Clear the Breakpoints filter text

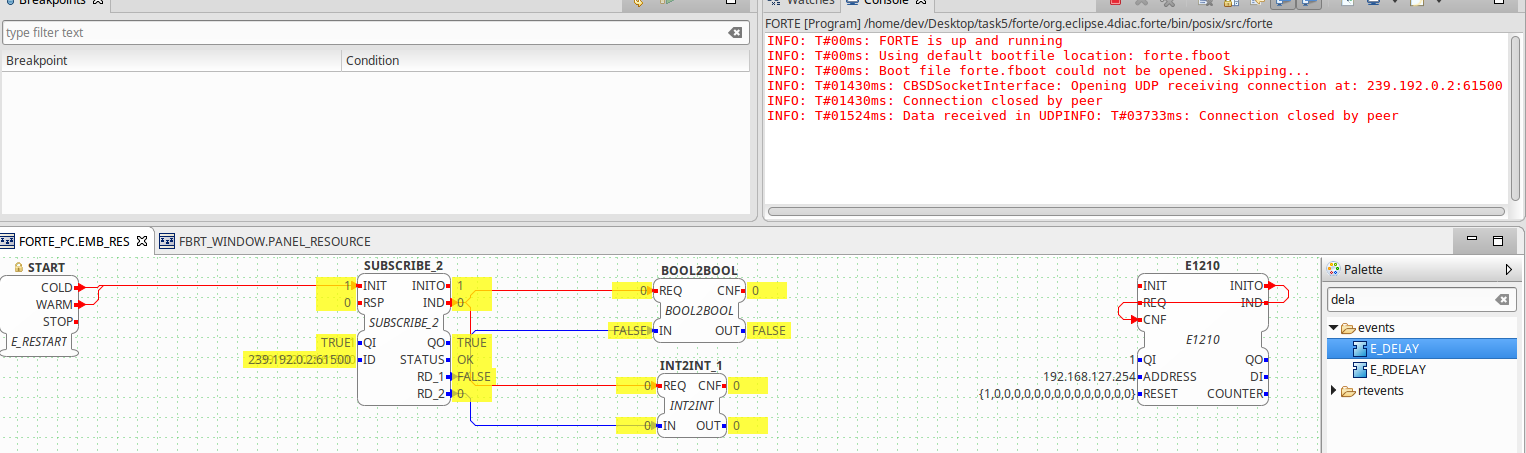coord(735,33)
